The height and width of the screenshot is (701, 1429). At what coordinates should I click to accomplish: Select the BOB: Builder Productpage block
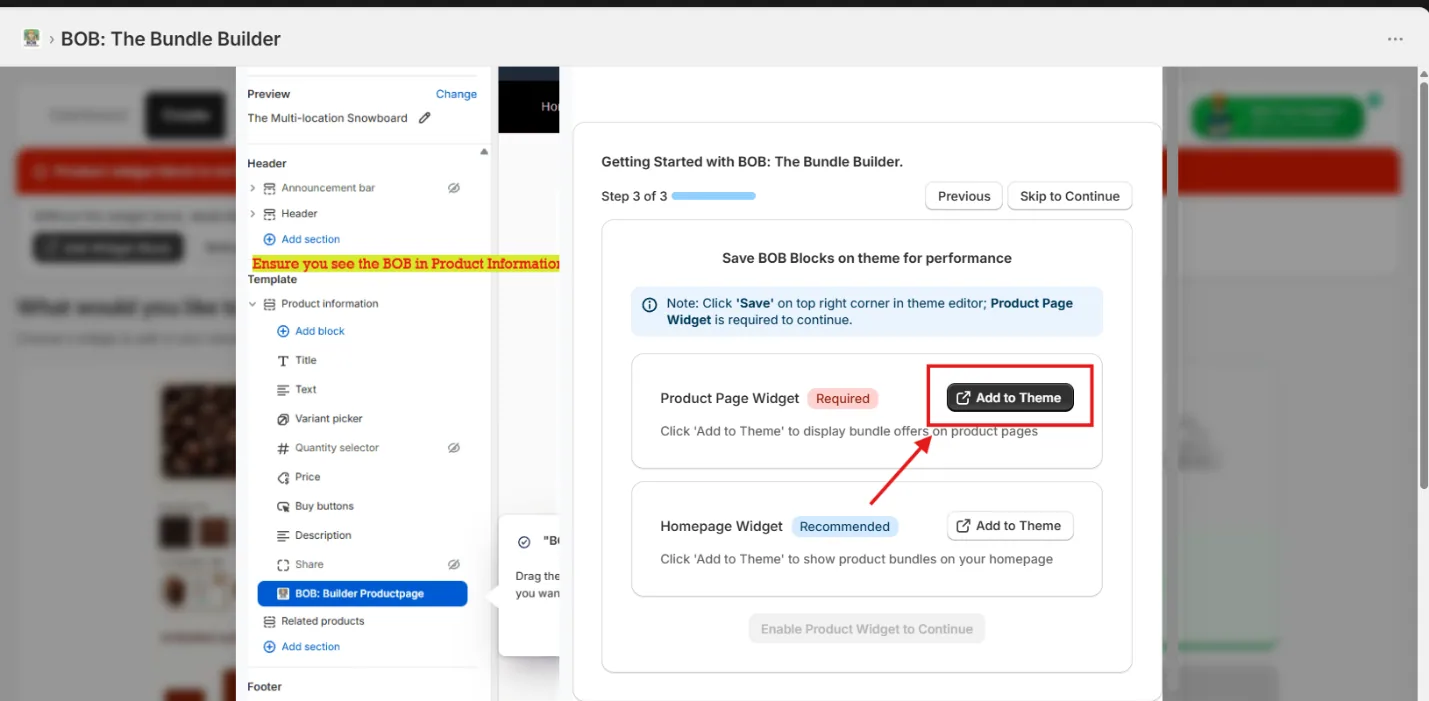(362, 594)
